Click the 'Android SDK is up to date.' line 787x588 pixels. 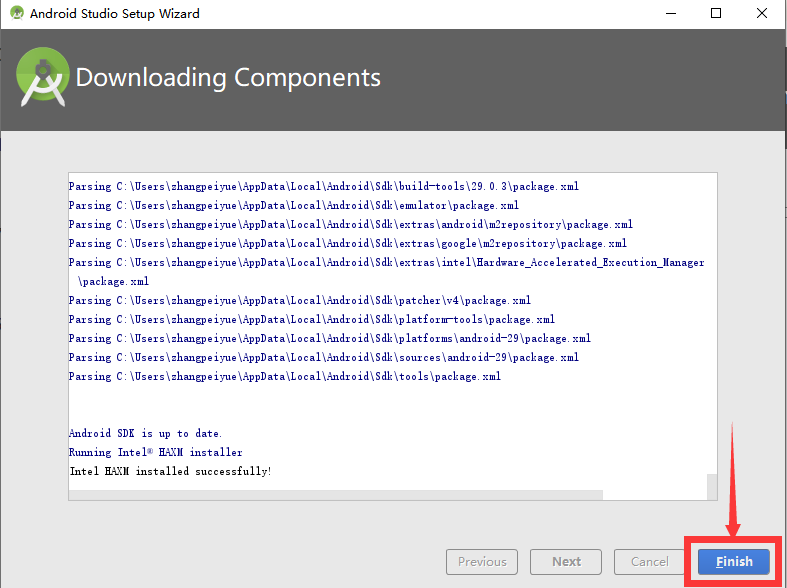(x=145, y=433)
